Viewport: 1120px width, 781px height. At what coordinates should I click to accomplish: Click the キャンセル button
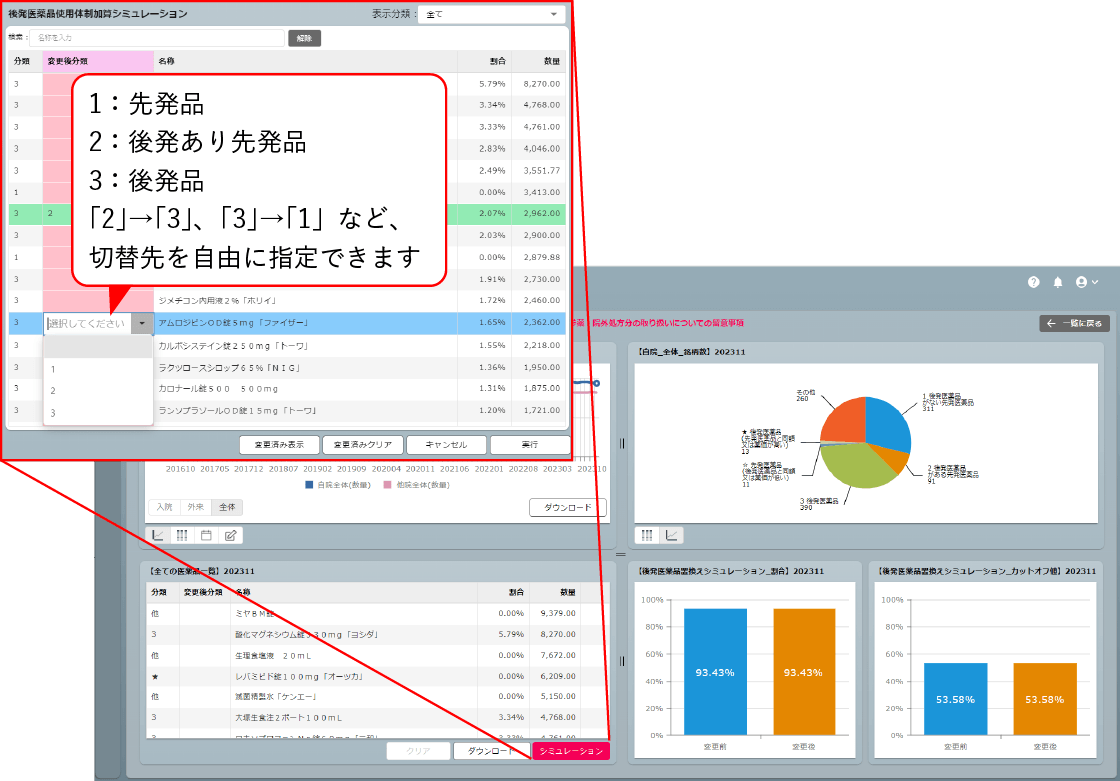click(446, 444)
